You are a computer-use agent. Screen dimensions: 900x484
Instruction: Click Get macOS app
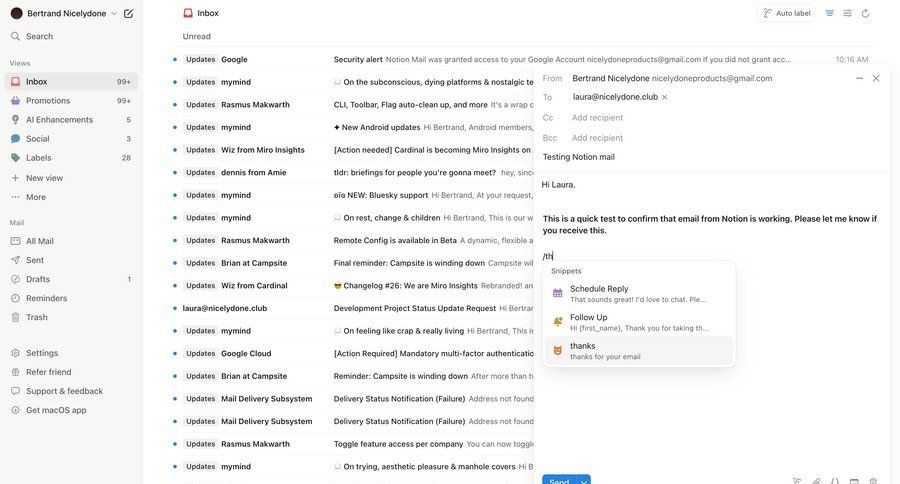71,410
